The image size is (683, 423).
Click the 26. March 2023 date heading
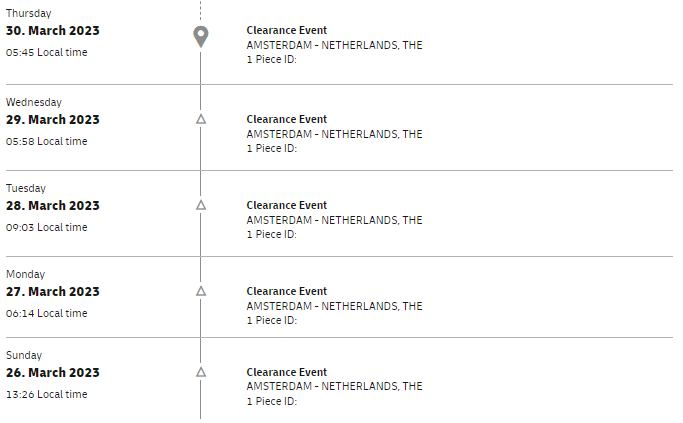53,372
